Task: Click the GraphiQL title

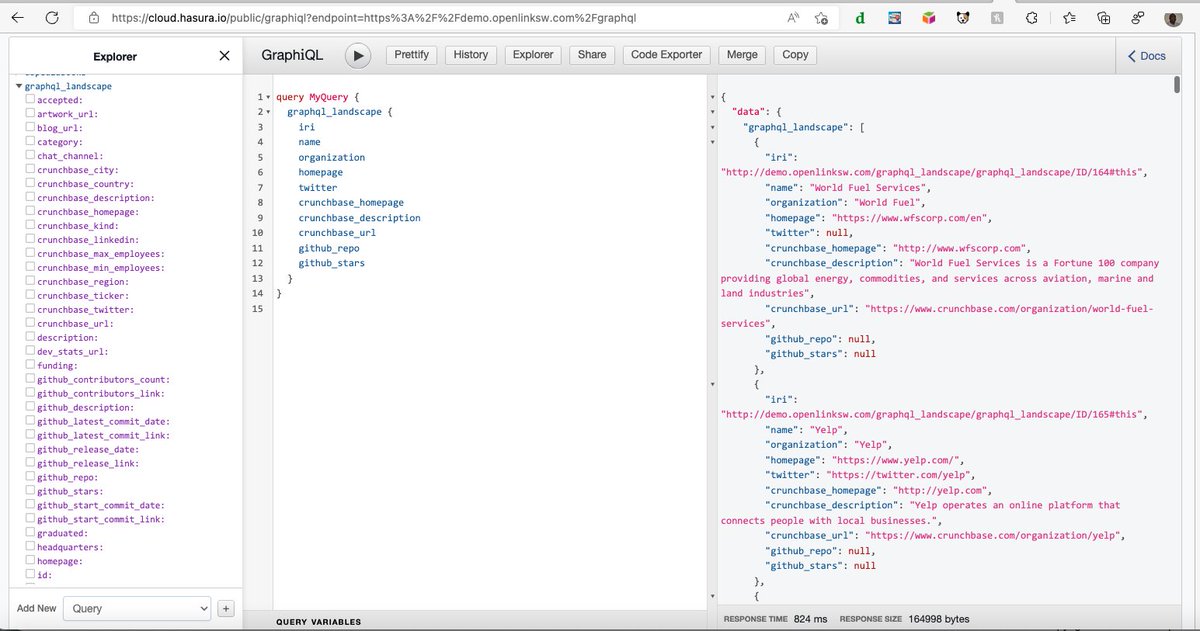Action: click(x=292, y=56)
